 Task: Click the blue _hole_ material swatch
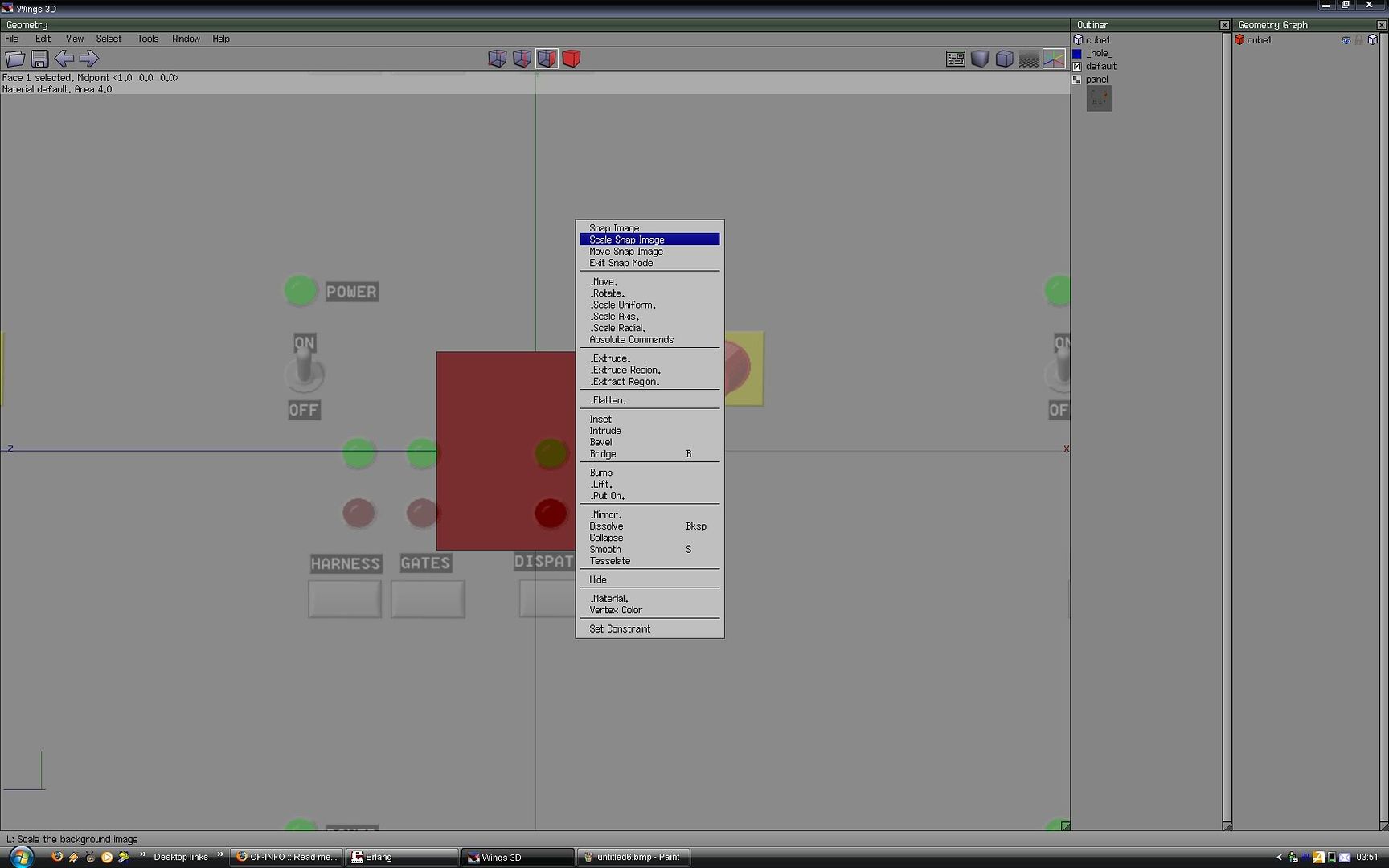pos(1077,53)
